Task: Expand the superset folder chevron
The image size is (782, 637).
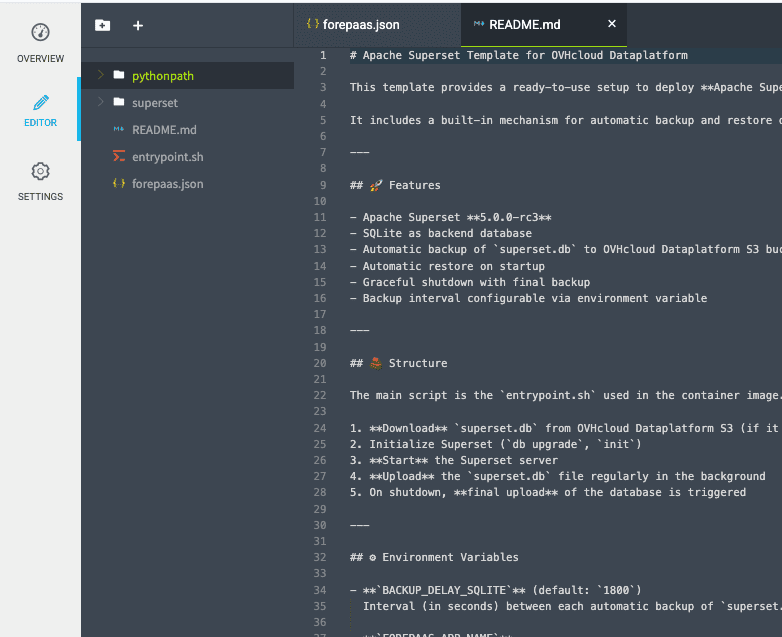Action: point(100,102)
